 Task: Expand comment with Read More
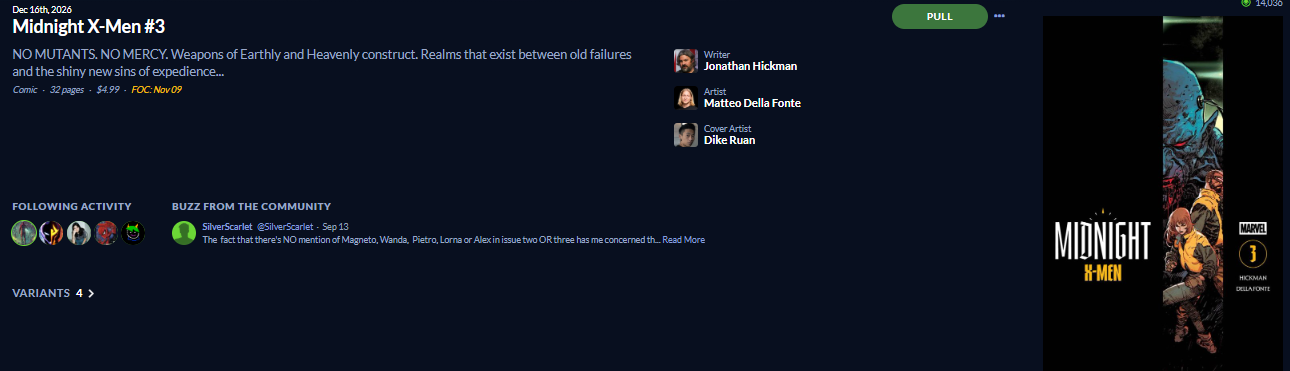tap(683, 240)
